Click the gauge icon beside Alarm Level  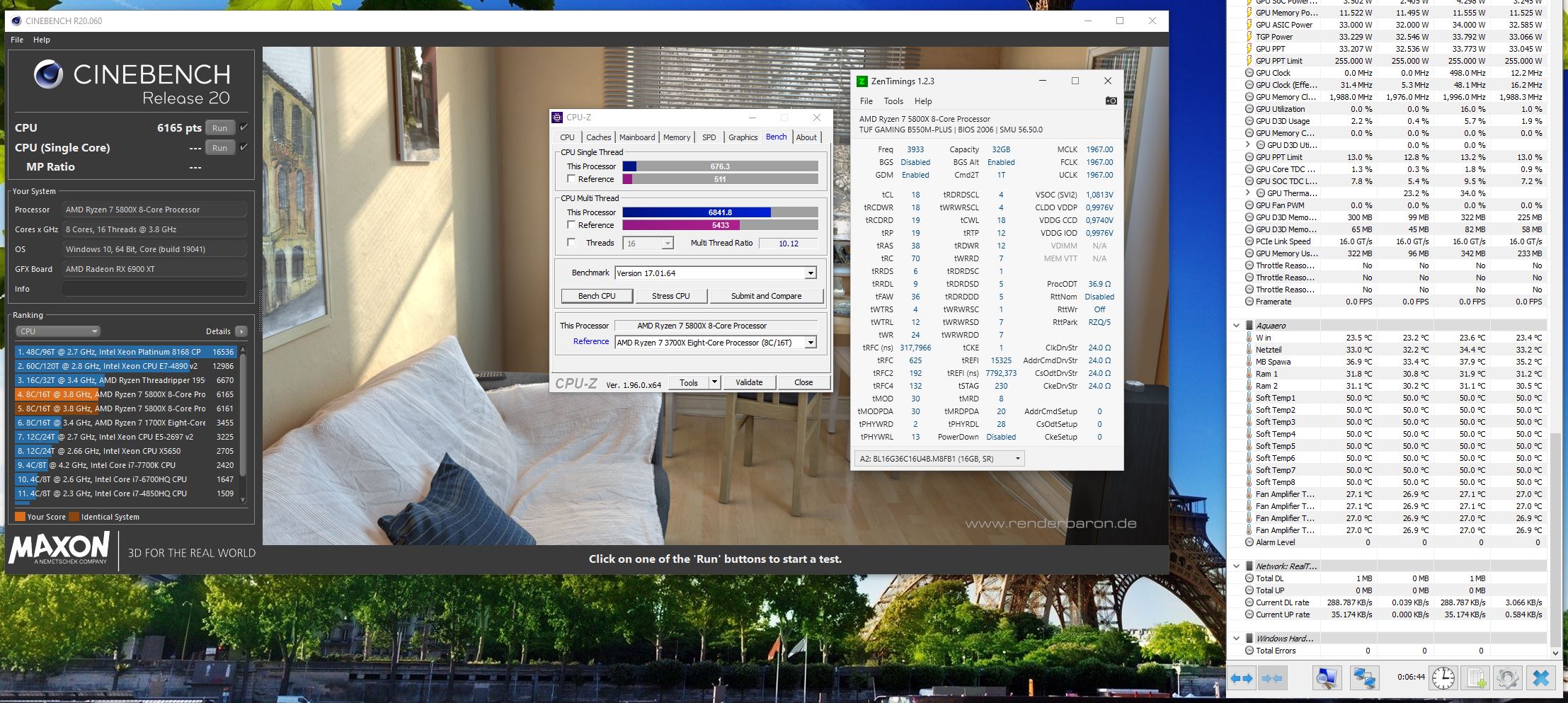coord(1249,542)
